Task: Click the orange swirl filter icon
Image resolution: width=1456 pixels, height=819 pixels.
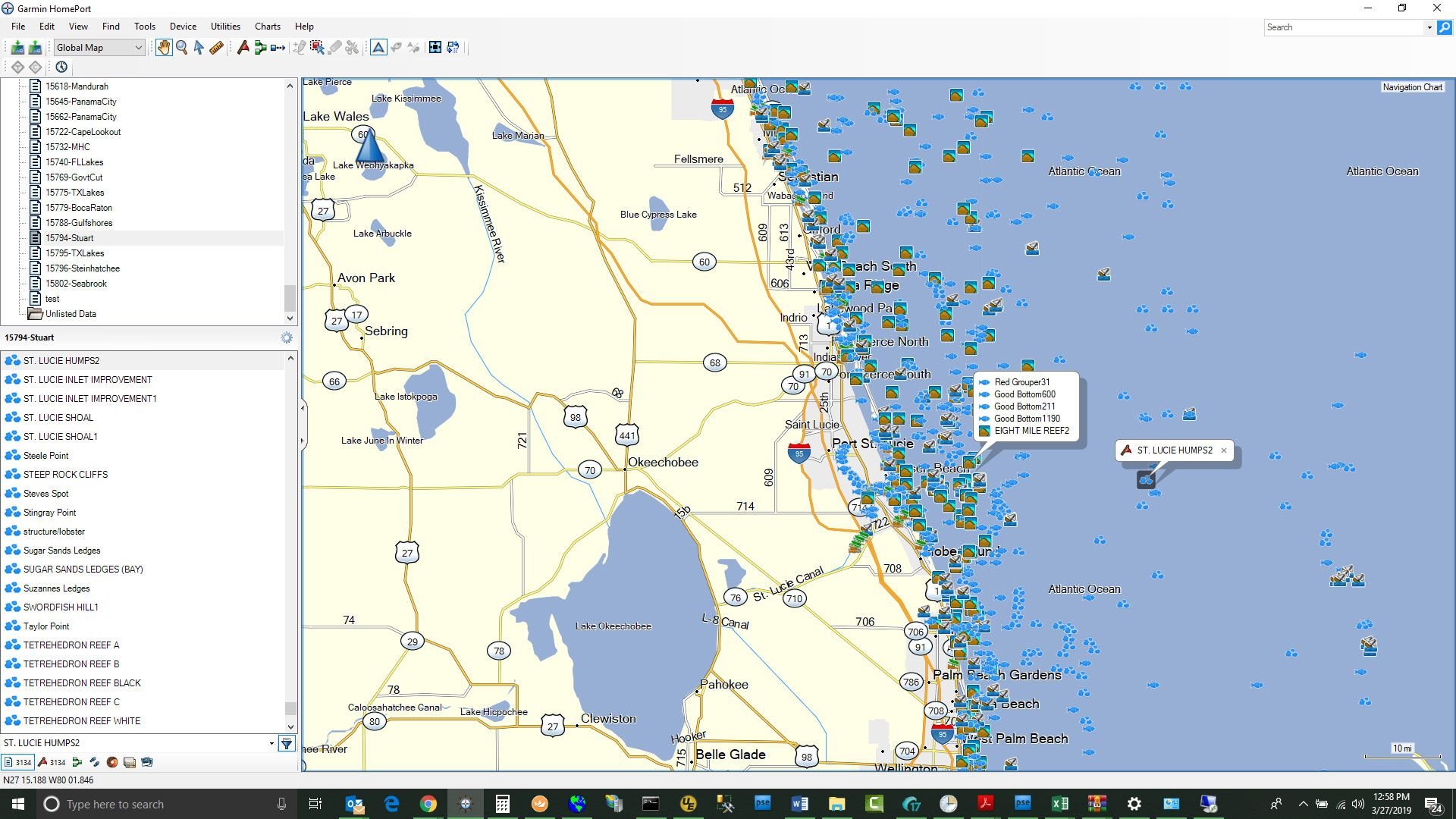Action: (112, 762)
